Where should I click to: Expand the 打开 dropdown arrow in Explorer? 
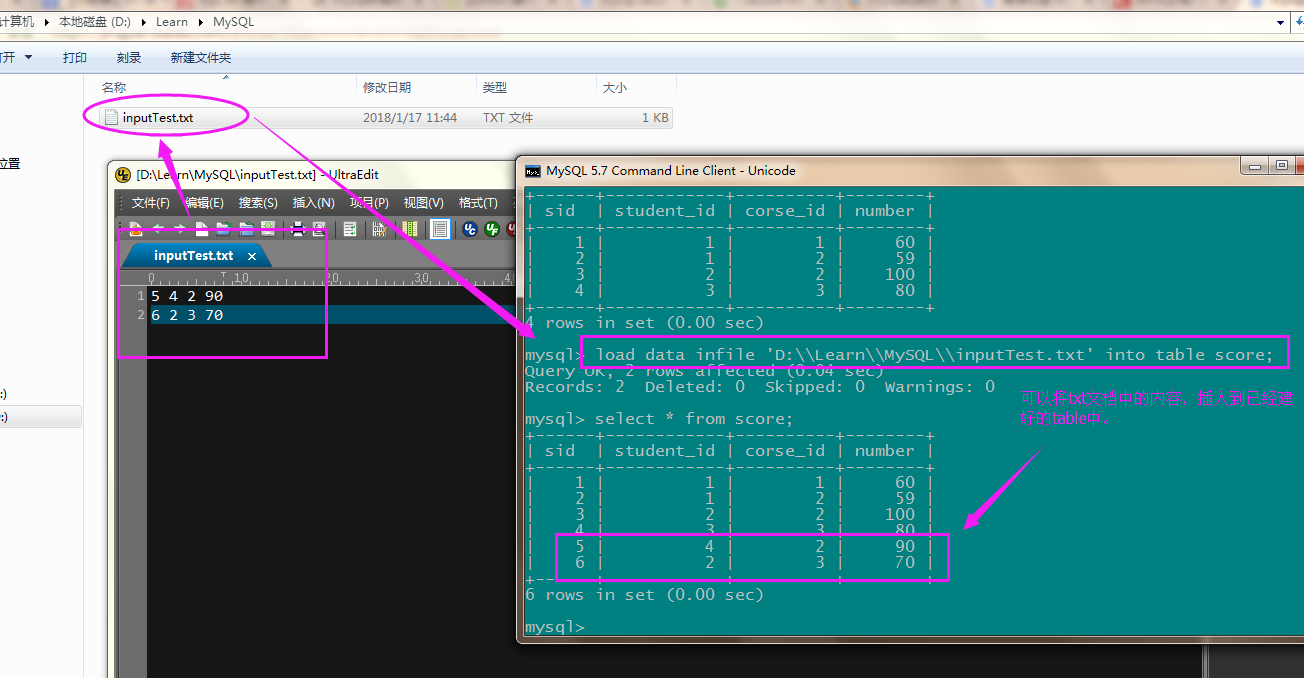tap(29, 58)
